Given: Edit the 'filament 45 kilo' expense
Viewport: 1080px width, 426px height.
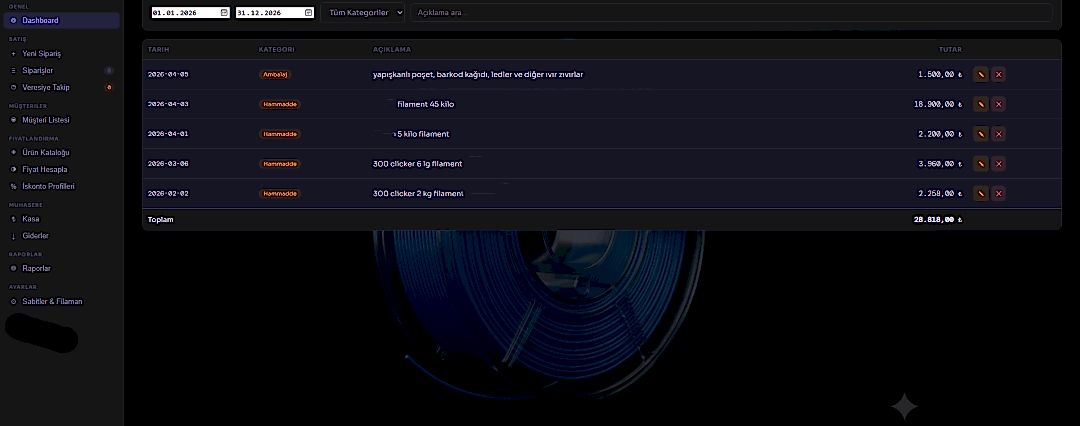Looking at the screenshot, I should (980, 104).
